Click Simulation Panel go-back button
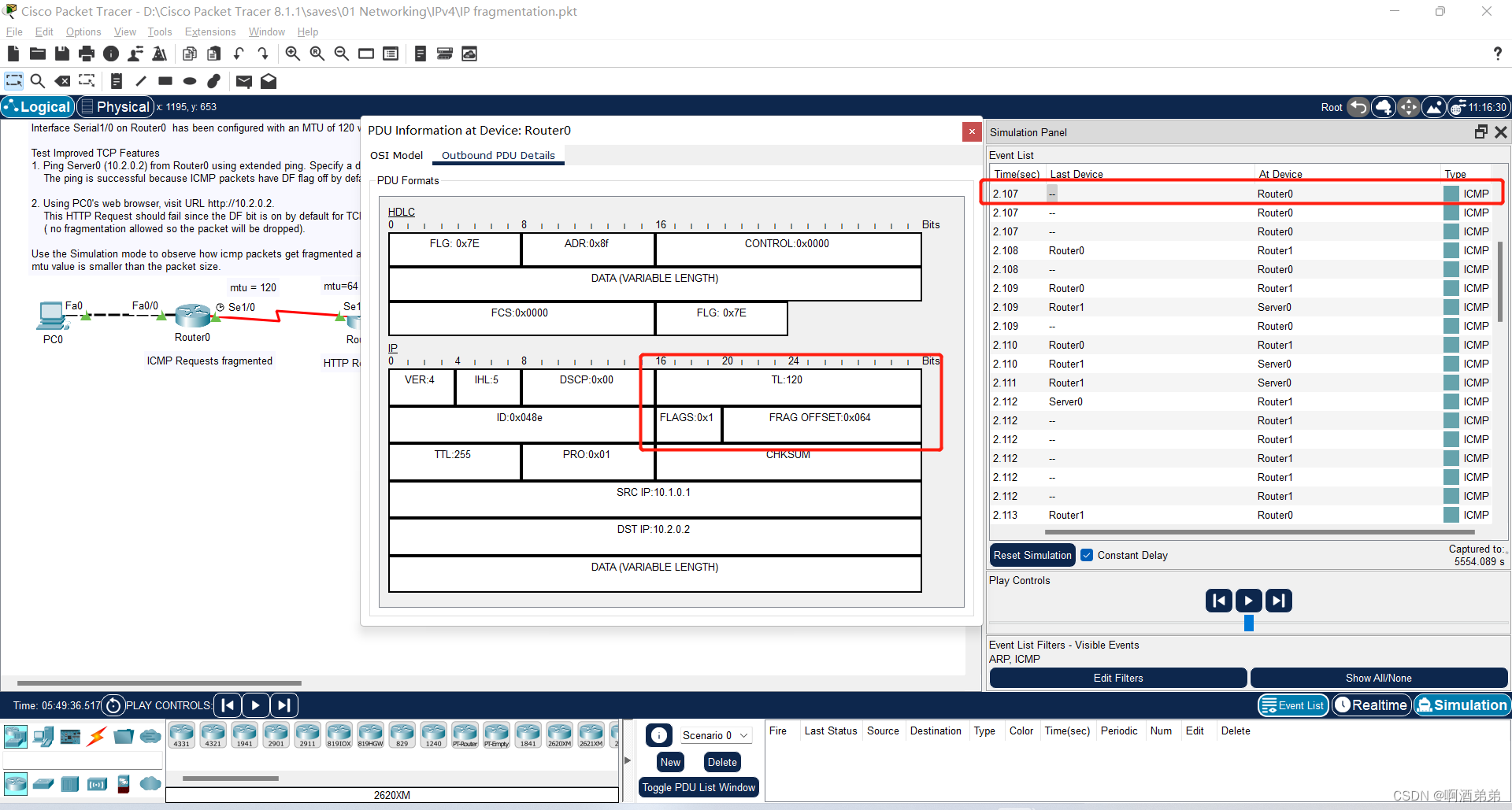Screen dimensions: 1512x810 click(1219, 601)
